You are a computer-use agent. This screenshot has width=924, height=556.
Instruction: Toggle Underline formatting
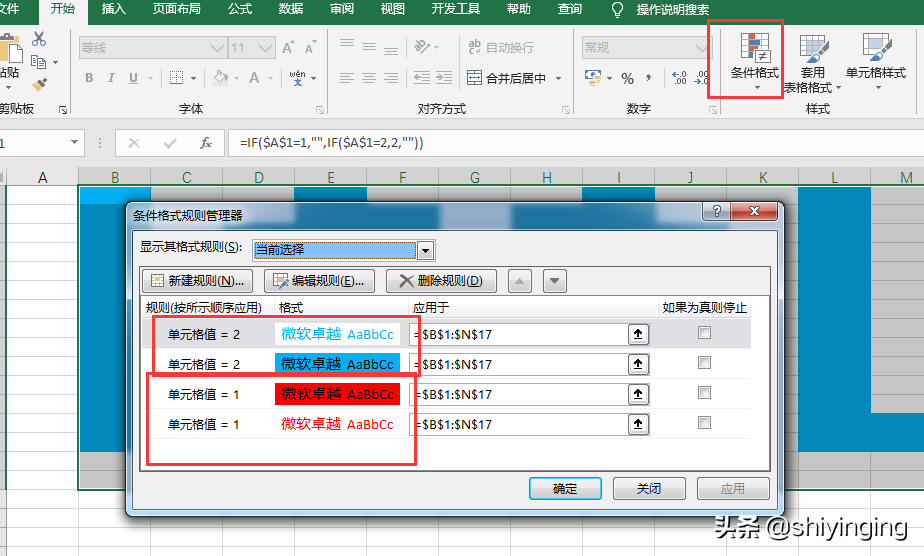tap(133, 78)
